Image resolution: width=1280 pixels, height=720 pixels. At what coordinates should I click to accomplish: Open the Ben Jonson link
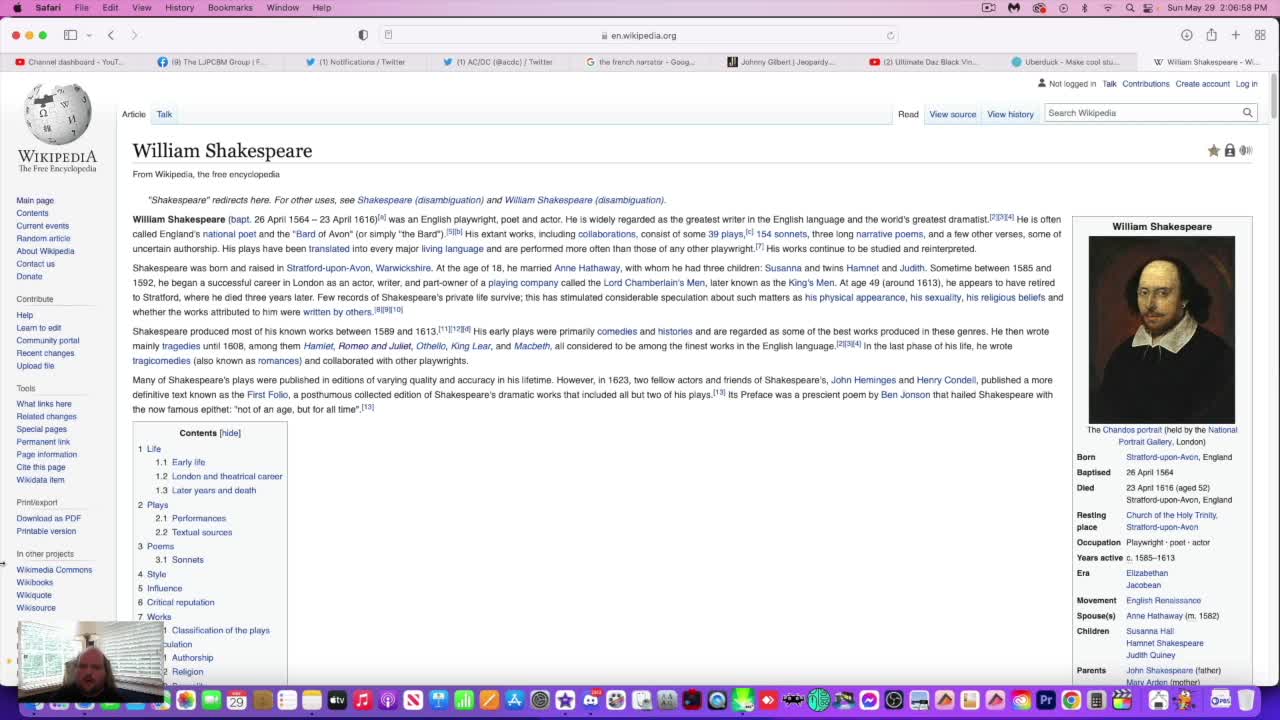click(x=905, y=395)
